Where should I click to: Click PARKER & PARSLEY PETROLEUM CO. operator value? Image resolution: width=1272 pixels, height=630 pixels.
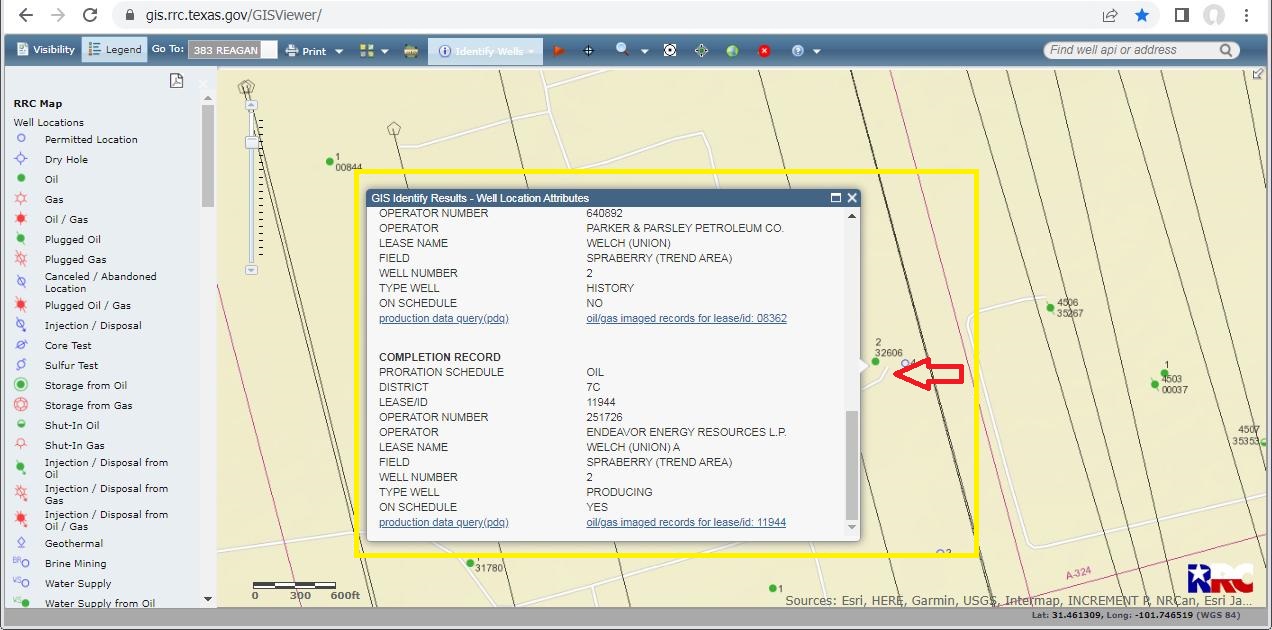coord(685,228)
